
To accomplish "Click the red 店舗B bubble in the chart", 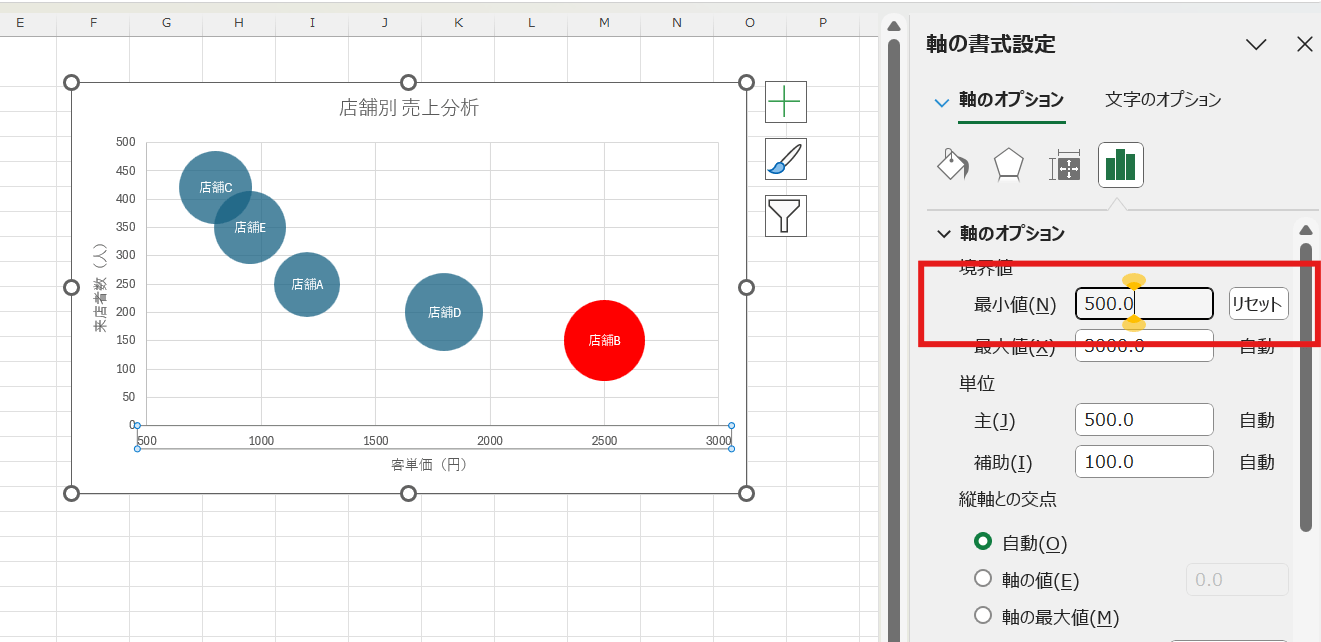I will pyautogui.click(x=604, y=340).
